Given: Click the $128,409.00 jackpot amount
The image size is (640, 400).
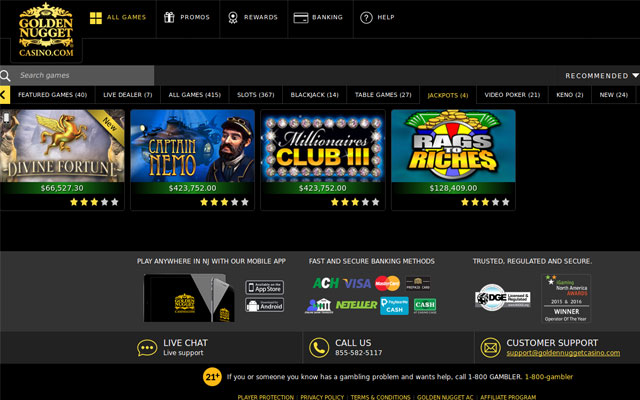Looking at the screenshot, I should pos(453,188).
